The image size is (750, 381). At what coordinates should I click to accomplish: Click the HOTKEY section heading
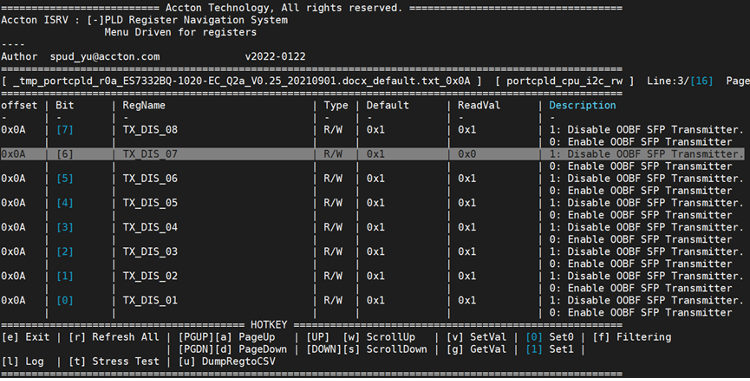coord(269,325)
